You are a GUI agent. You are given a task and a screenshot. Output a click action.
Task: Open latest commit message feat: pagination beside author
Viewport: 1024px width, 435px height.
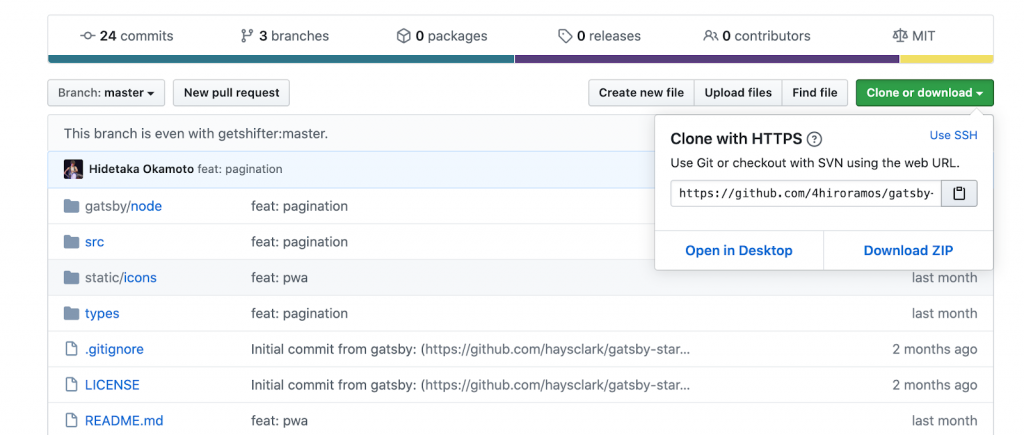[x=240, y=169]
